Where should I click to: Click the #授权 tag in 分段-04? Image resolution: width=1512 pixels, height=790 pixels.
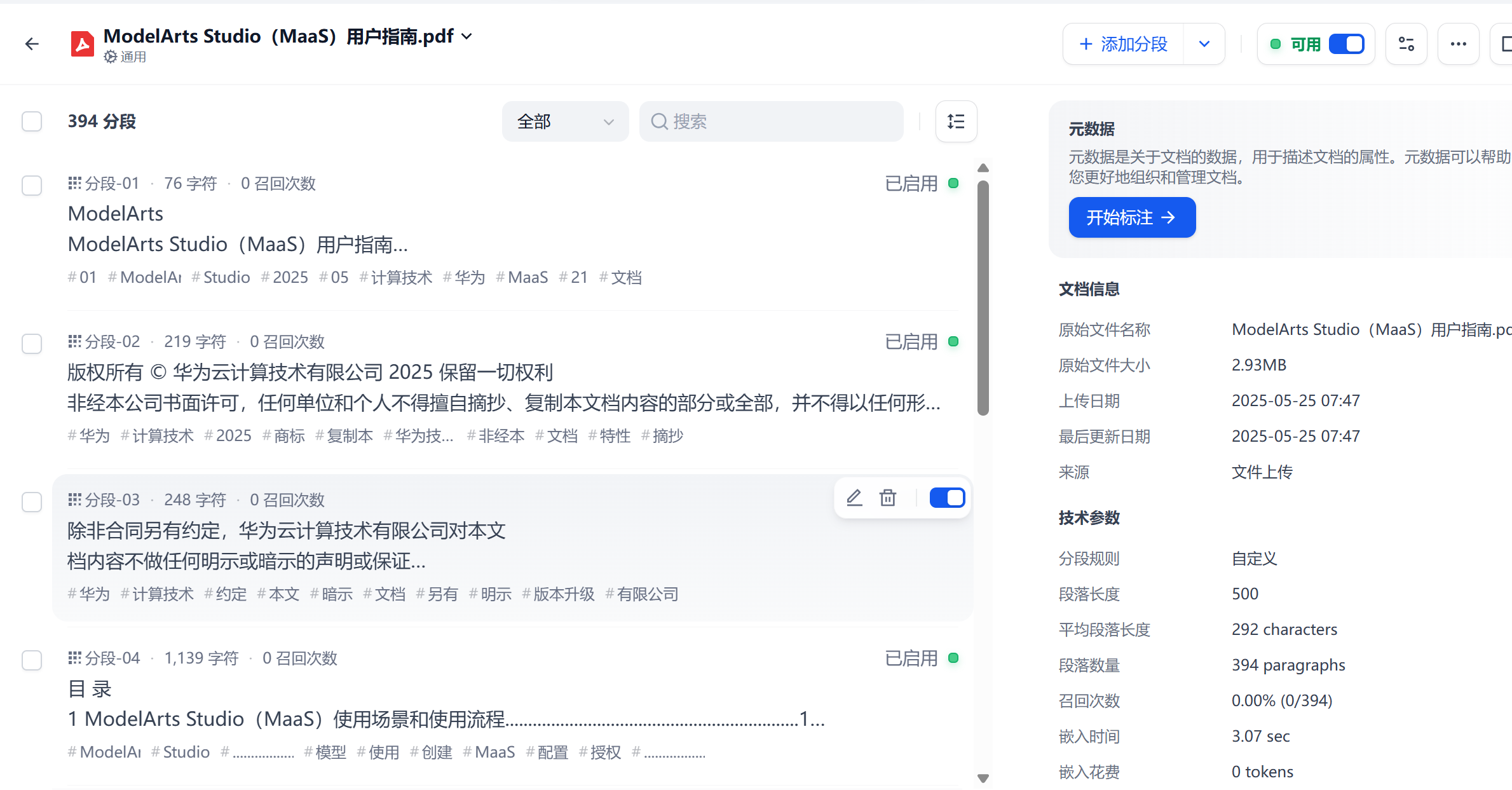[x=600, y=752]
